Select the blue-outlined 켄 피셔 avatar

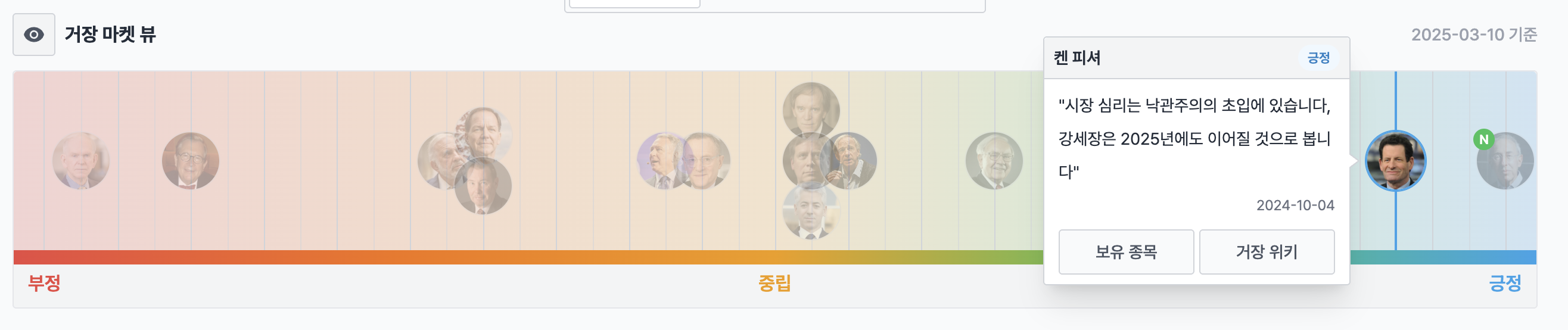(x=1395, y=161)
